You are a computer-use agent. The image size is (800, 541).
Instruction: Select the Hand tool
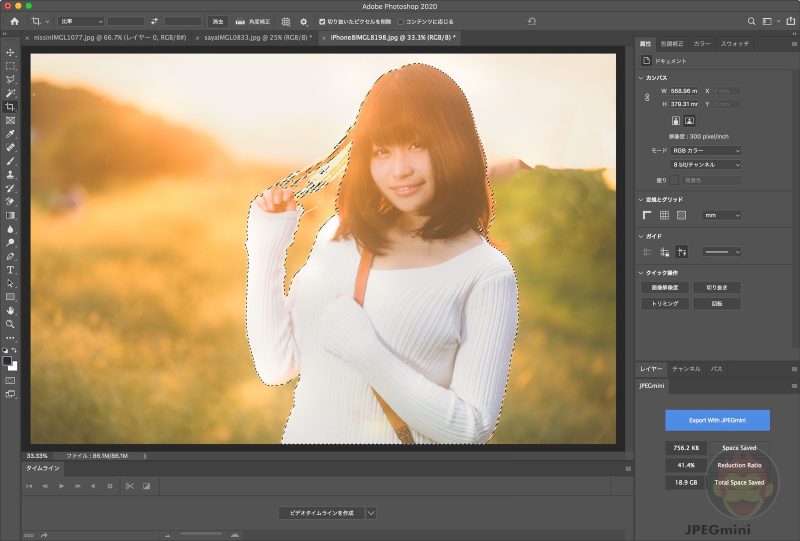pos(10,310)
